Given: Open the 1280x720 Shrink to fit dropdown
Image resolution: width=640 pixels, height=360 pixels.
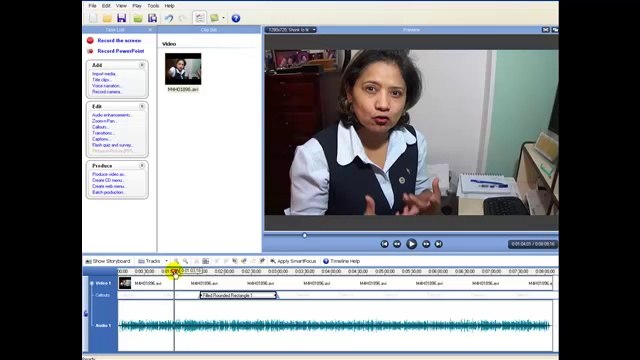Looking at the screenshot, I should point(290,30).
